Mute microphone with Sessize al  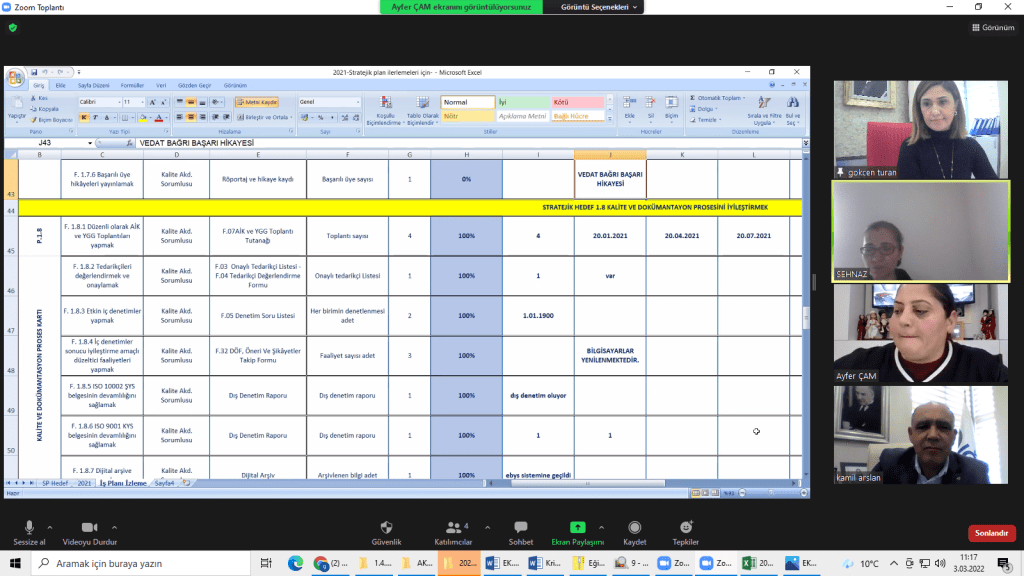click(x=29, y=531)
